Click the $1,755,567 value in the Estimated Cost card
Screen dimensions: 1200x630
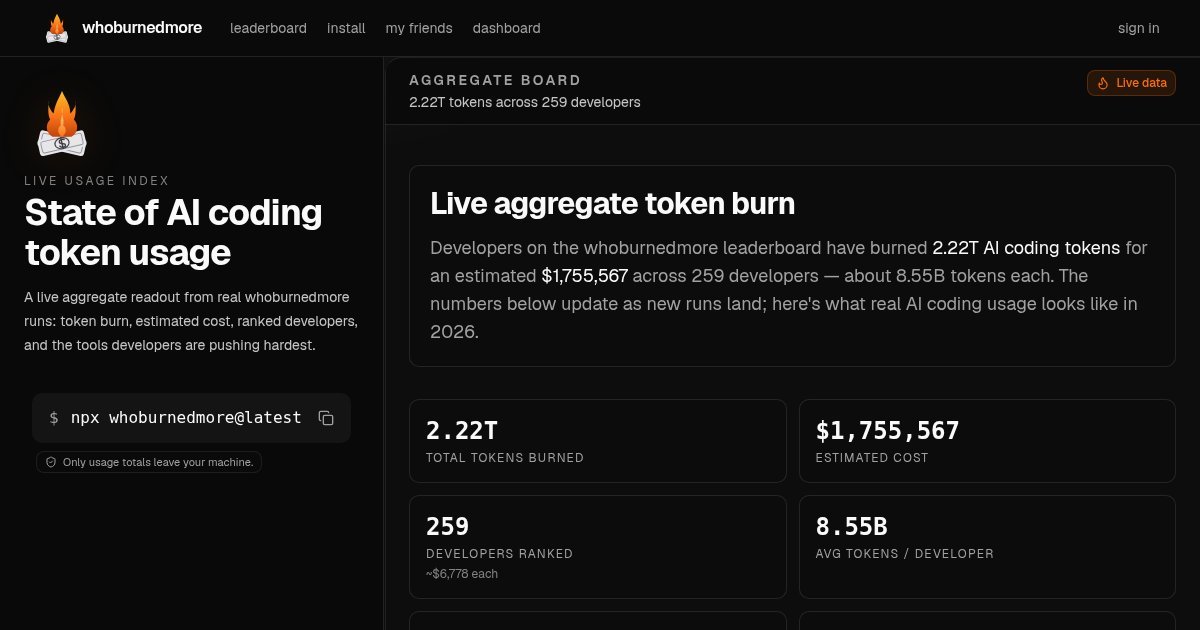pyautogui.click(x=888, y=431)
